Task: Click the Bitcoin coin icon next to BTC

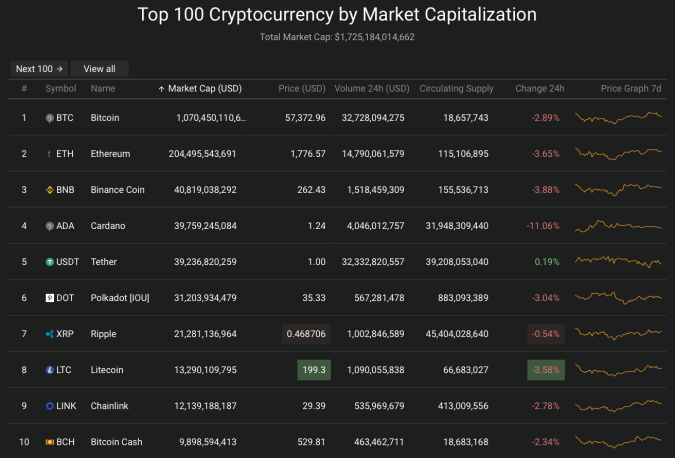Action: (50, 118)
